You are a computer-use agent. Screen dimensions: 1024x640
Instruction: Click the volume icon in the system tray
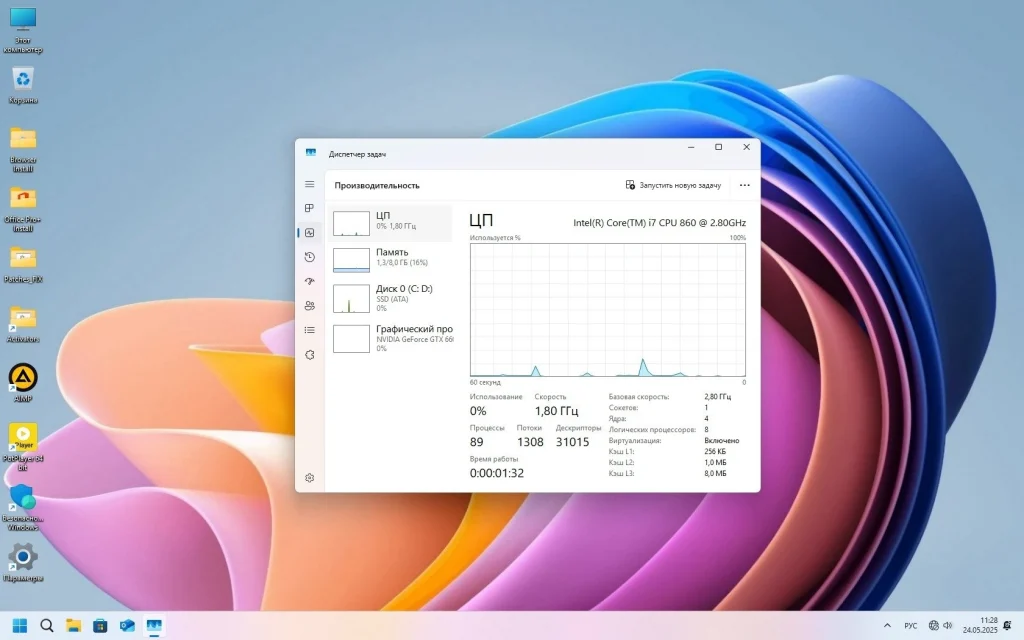point(947,624)
